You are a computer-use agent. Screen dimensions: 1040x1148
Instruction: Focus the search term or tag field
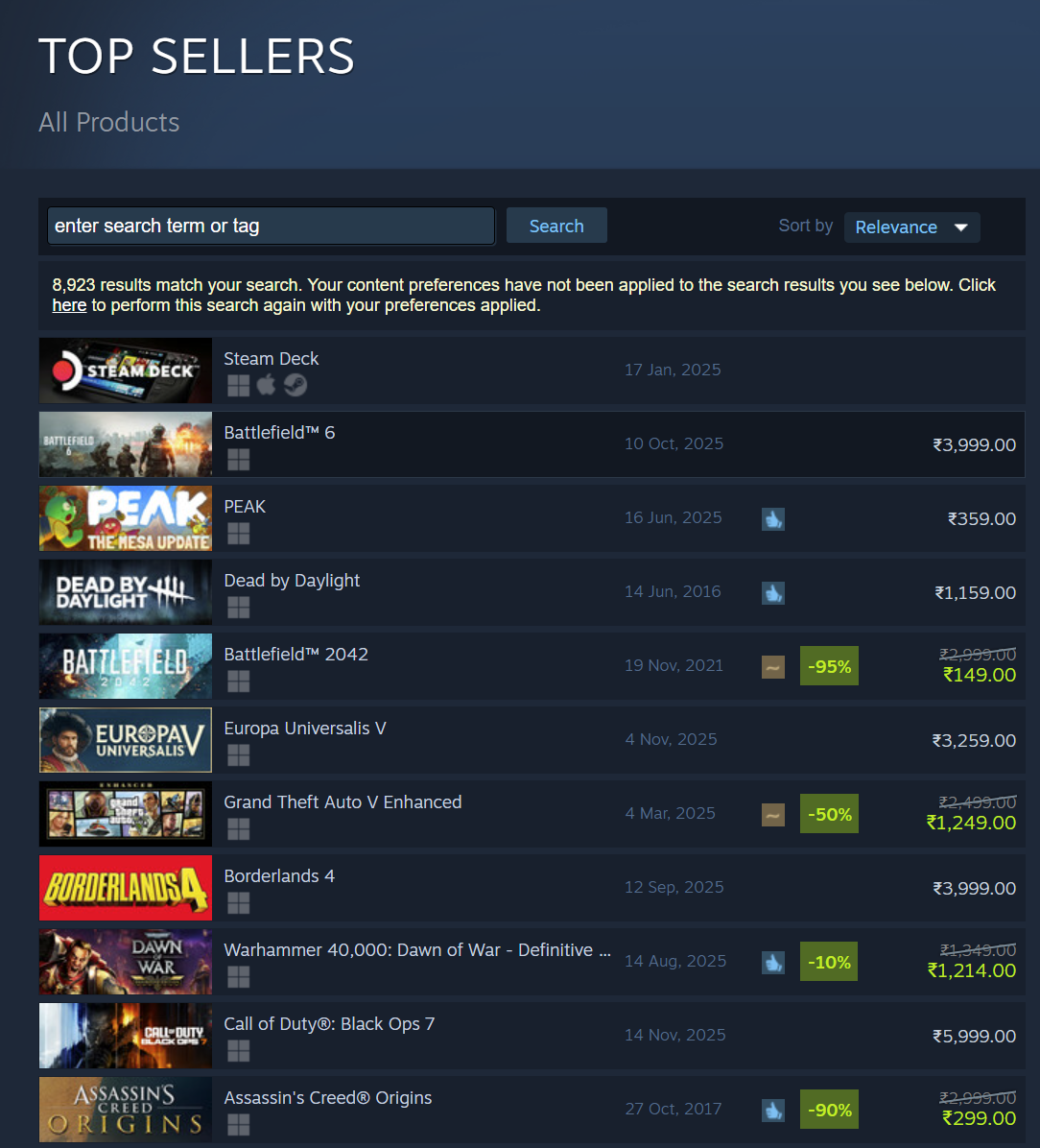tap(271, 226)
